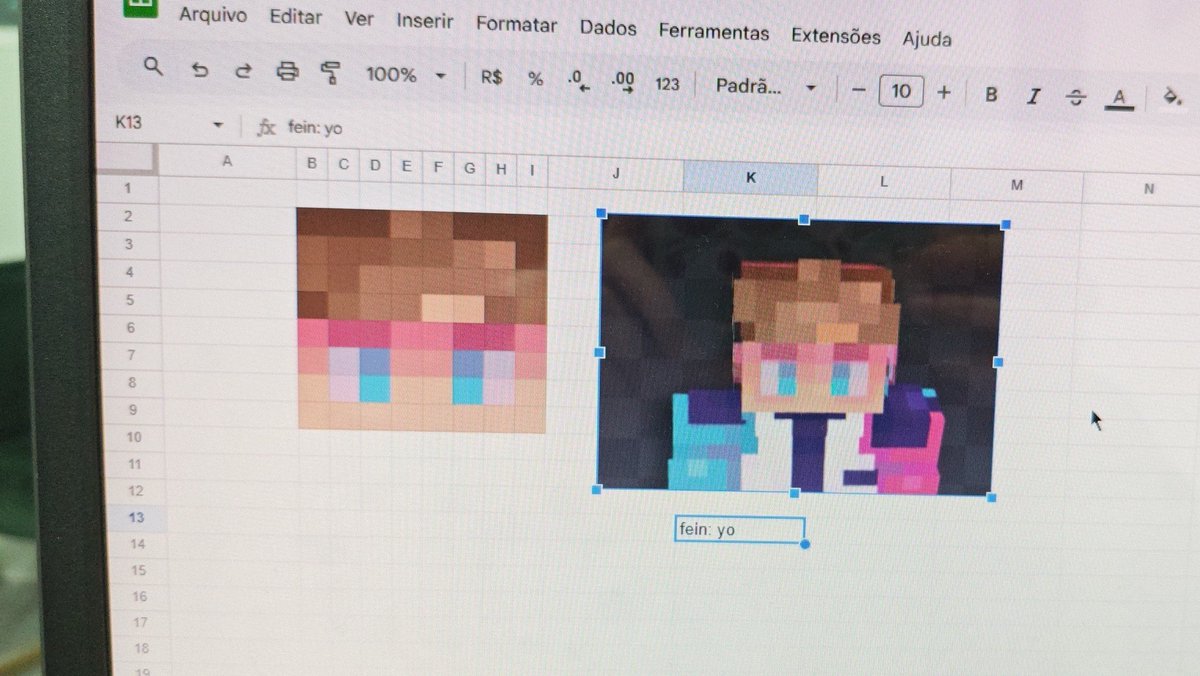Click the font size field showing 10
The height and width of the screenshot is (676, 1200).
(x=901, y=91)
